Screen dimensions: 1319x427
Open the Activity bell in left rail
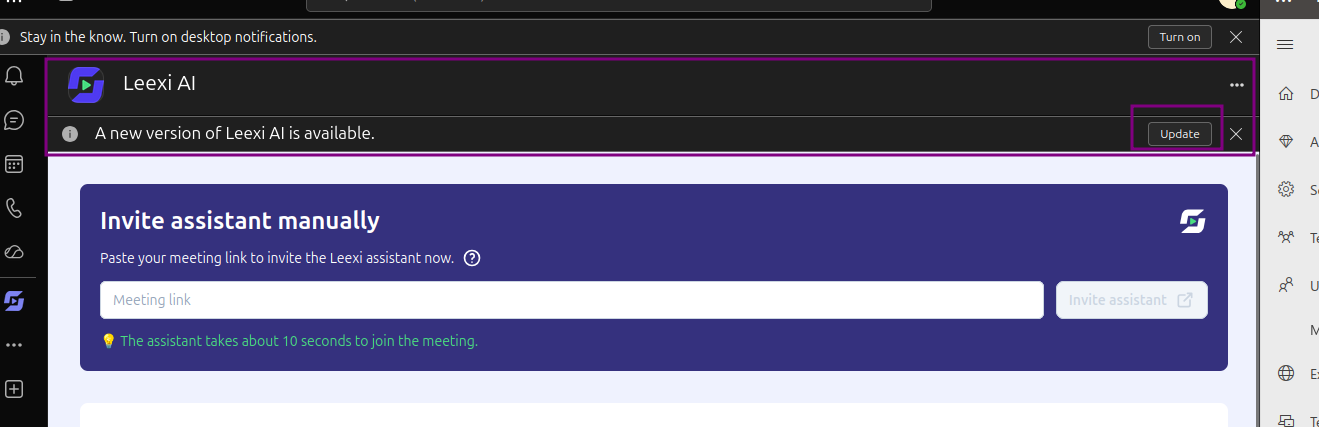tap(14, 77)
